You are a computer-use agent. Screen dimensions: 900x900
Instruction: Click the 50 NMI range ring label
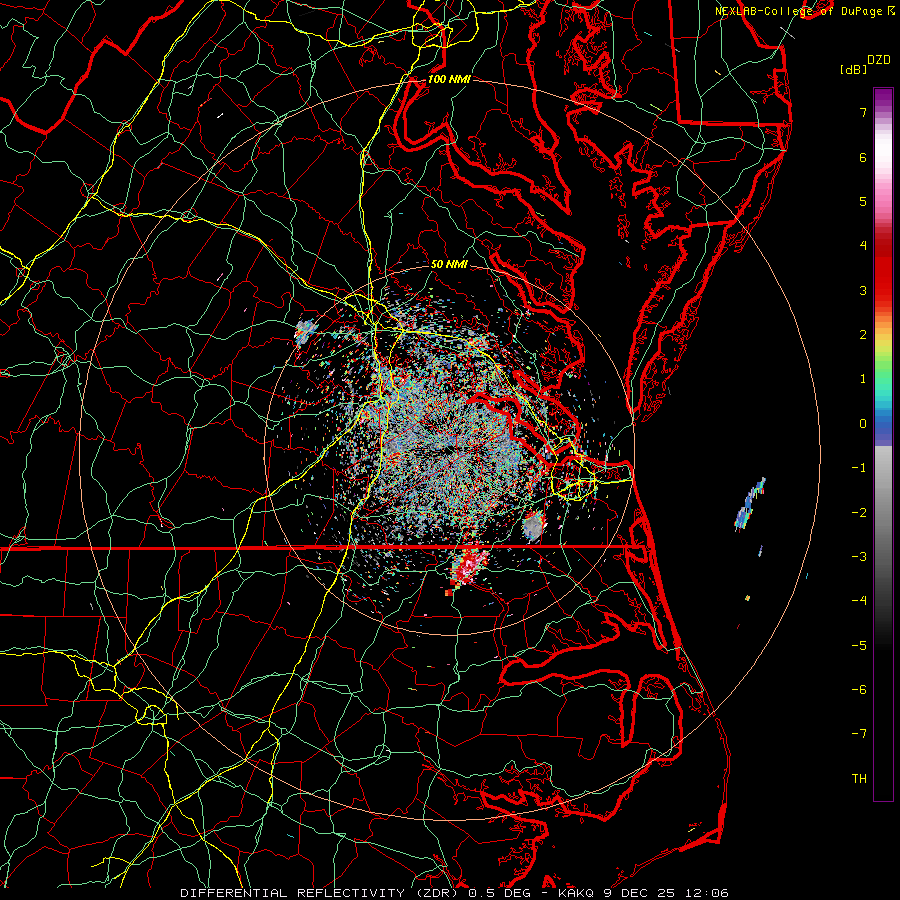pyautogui.click(x=449, y=264)
